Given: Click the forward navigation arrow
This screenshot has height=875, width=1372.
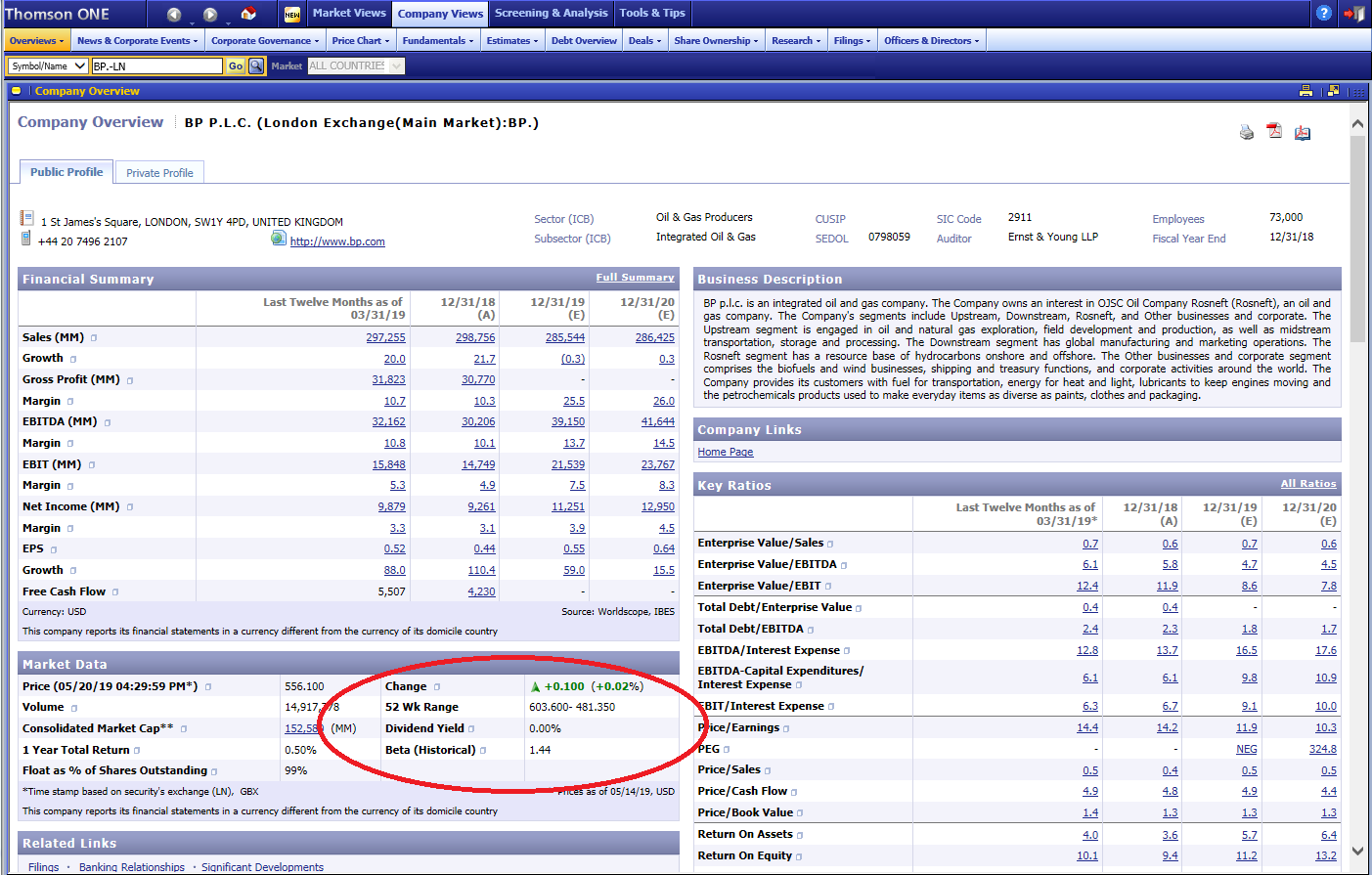Looking at the screenshot, I should click(209, 14).
